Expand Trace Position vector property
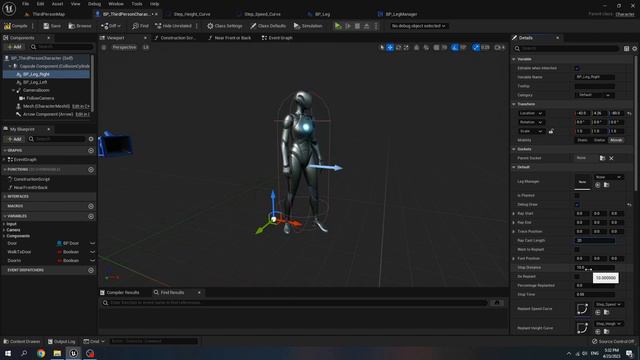The image size is (640, 360). tap(514, 231)
